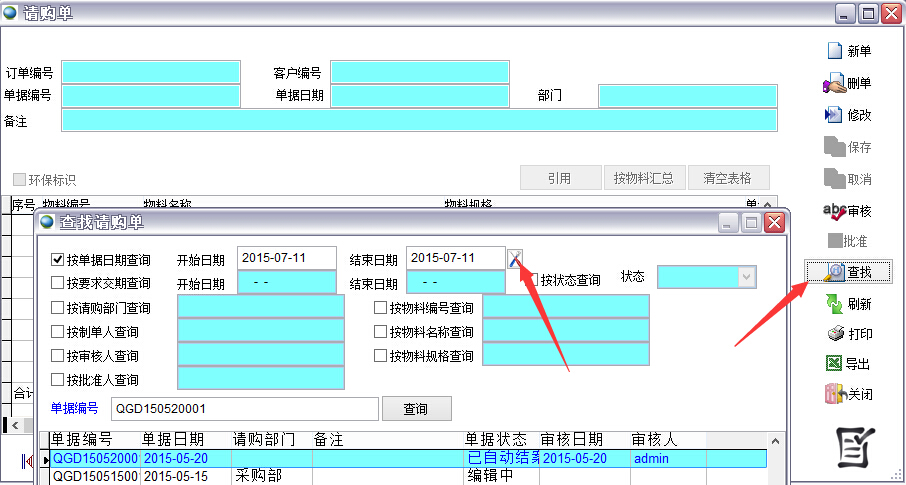Check the 按状态查询 option
Viewport: 906px width, 485px height.
click(533, 280)
